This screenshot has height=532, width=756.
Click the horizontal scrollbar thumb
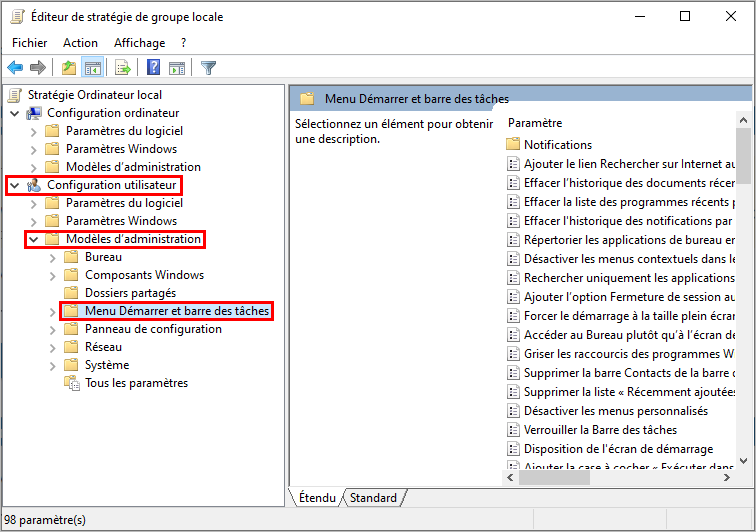tap(554, 477)
